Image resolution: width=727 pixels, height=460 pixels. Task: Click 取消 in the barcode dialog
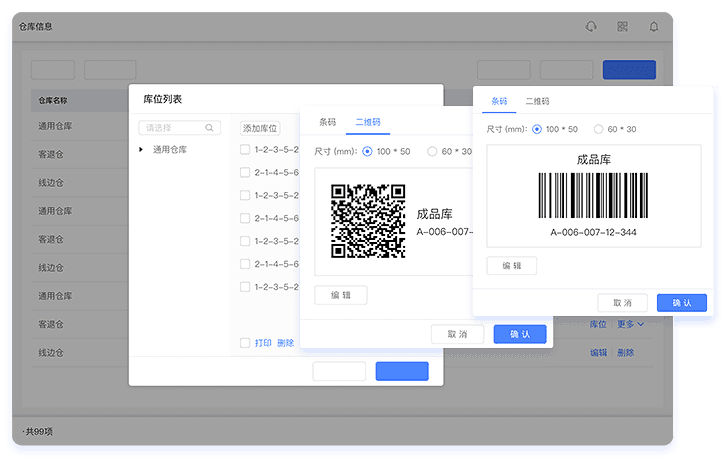pyautogui.click(x=622, y=303)
